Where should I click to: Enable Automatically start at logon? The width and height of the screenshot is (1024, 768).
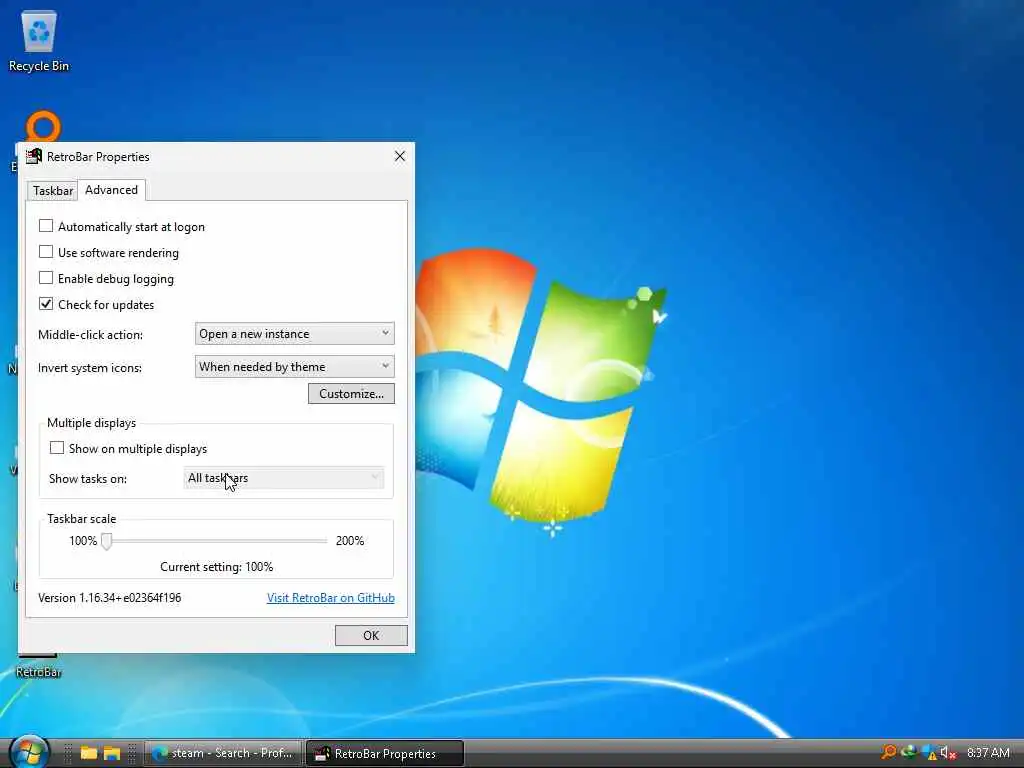(x=46, y=226)
